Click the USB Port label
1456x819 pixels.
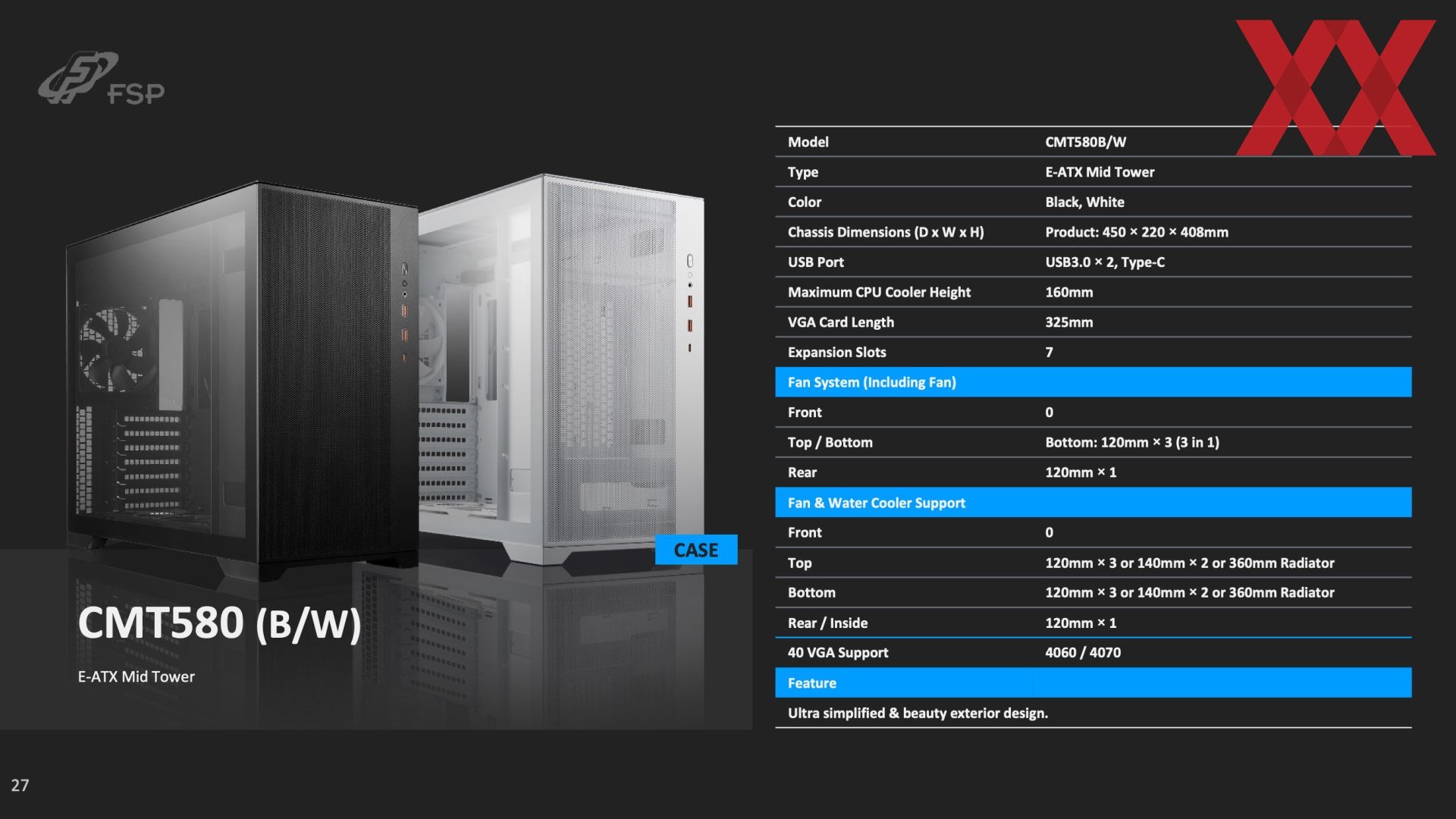[x=815, y=262]
